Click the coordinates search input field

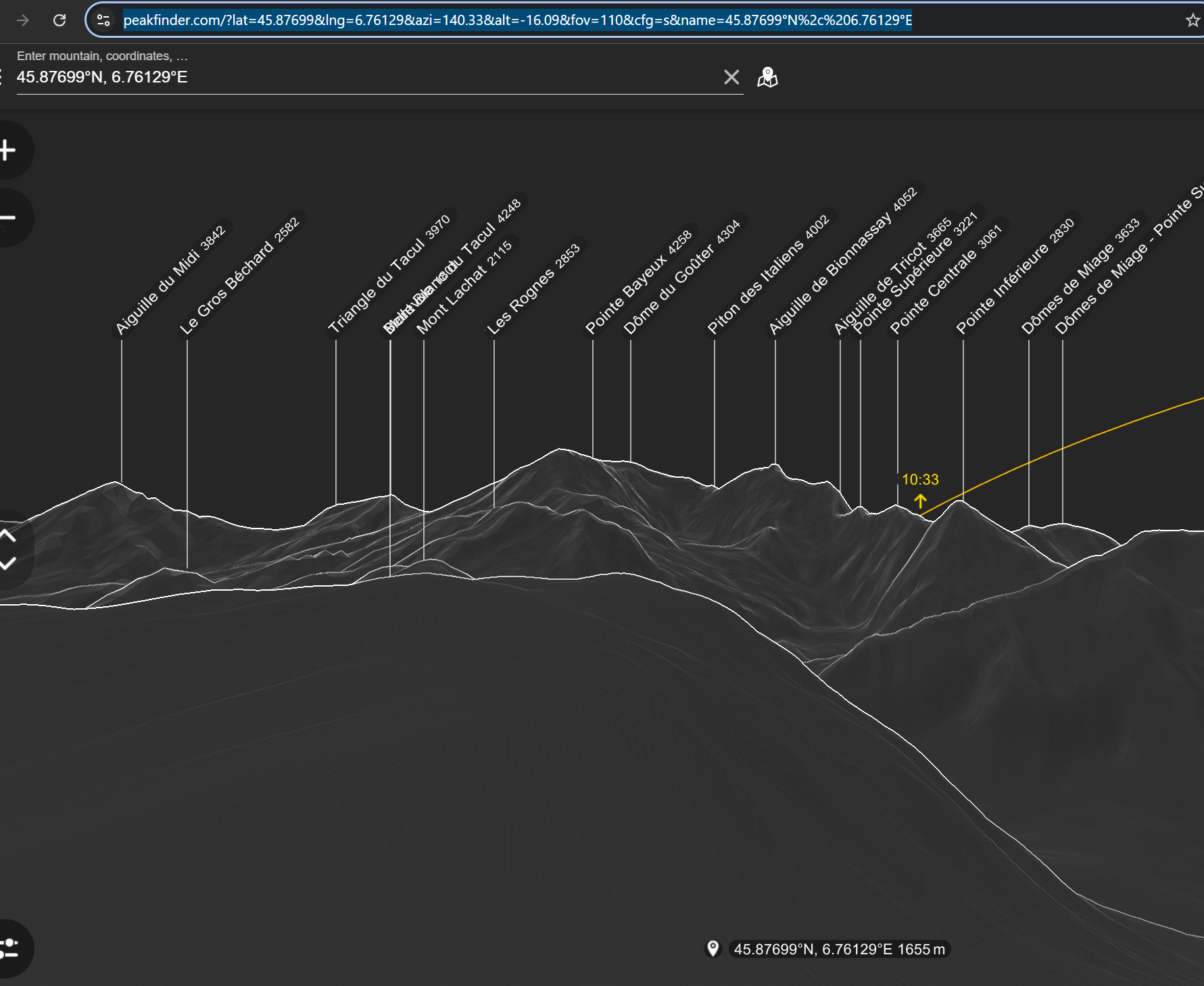365,78
